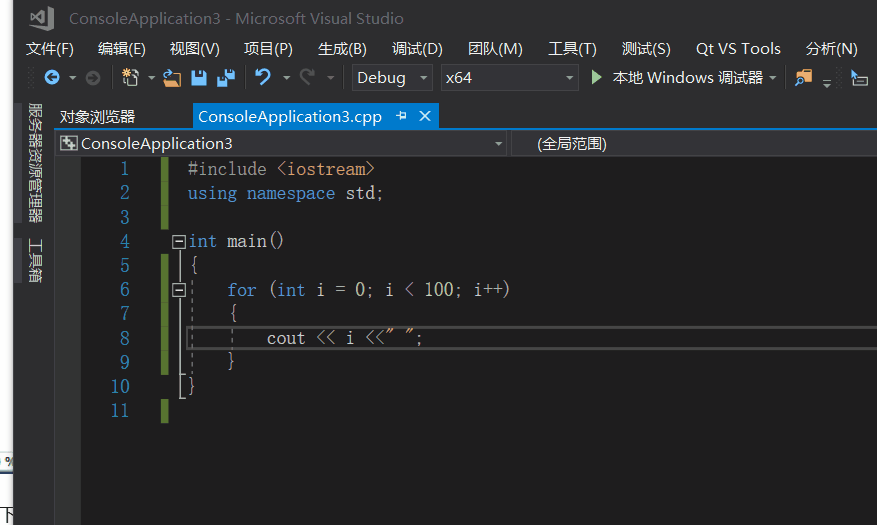Viewport: 877px width, 525px height.
Task: Open the 工具箱 side panel
Action: pos(35,261)
